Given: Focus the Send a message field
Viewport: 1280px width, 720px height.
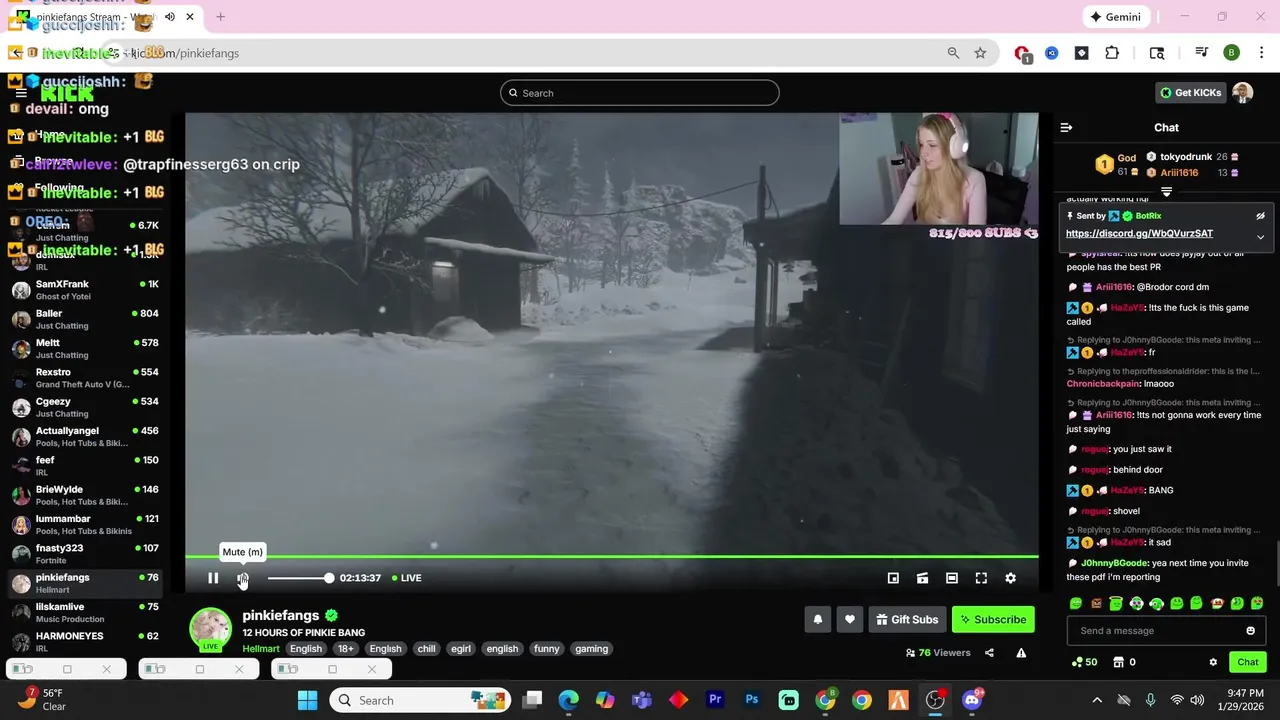Looking at the screenshot, I should [1156, 631].
